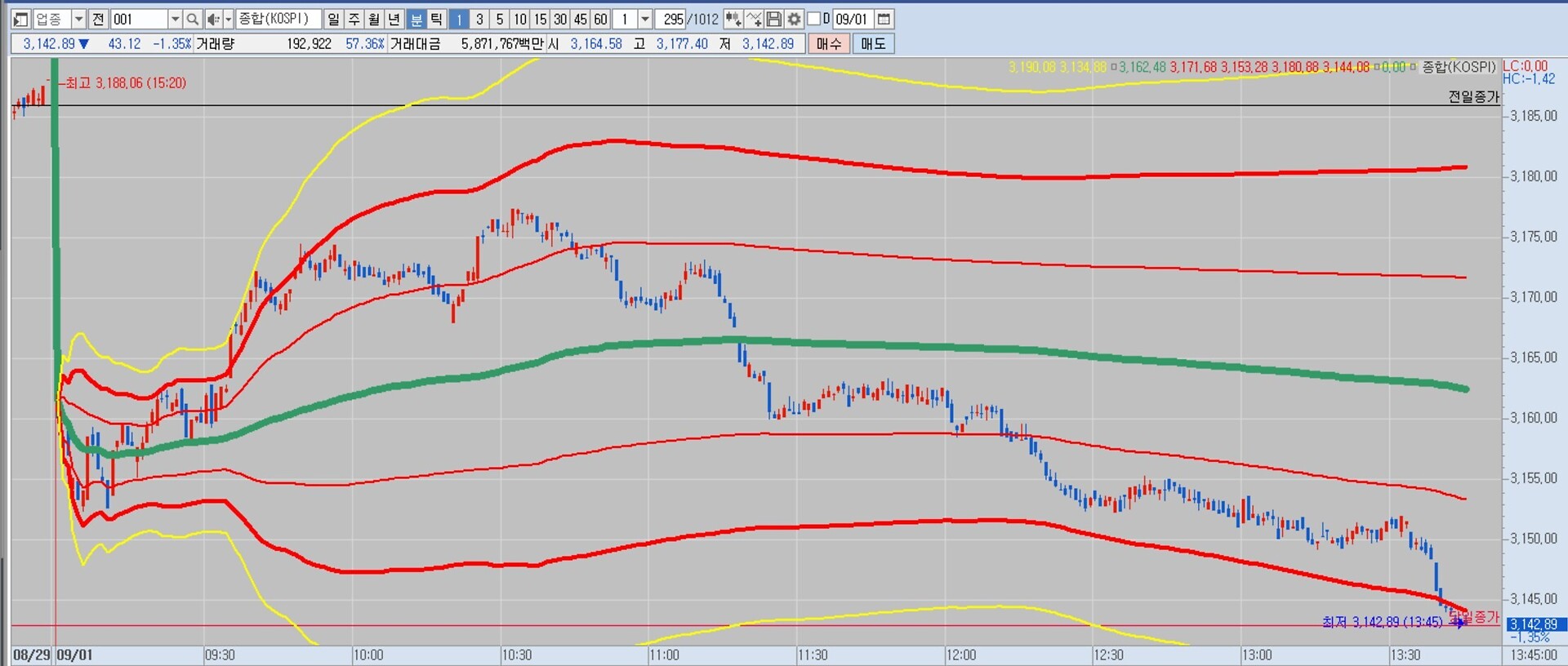
Task: Expand the 업종 category dropdown
Action: 78,19
